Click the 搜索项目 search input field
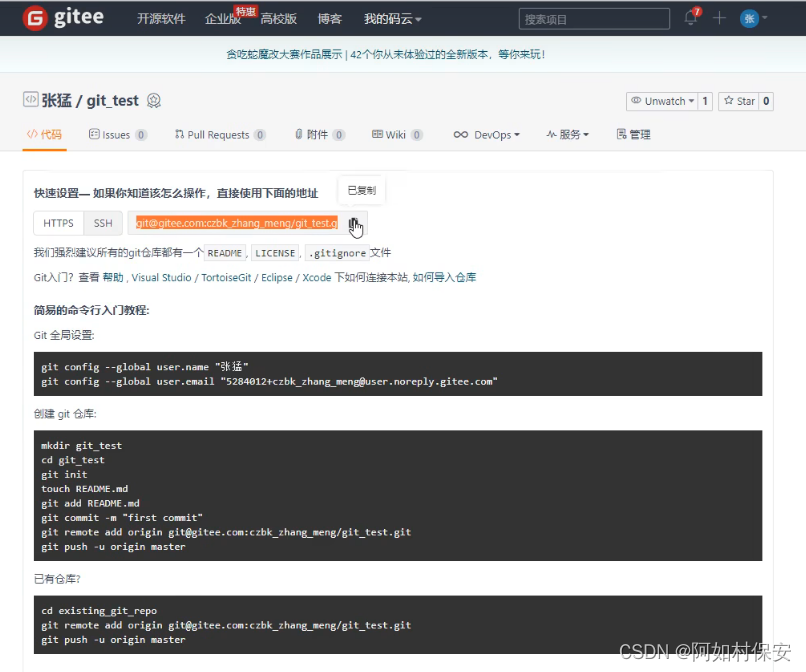 click(594, 17)
